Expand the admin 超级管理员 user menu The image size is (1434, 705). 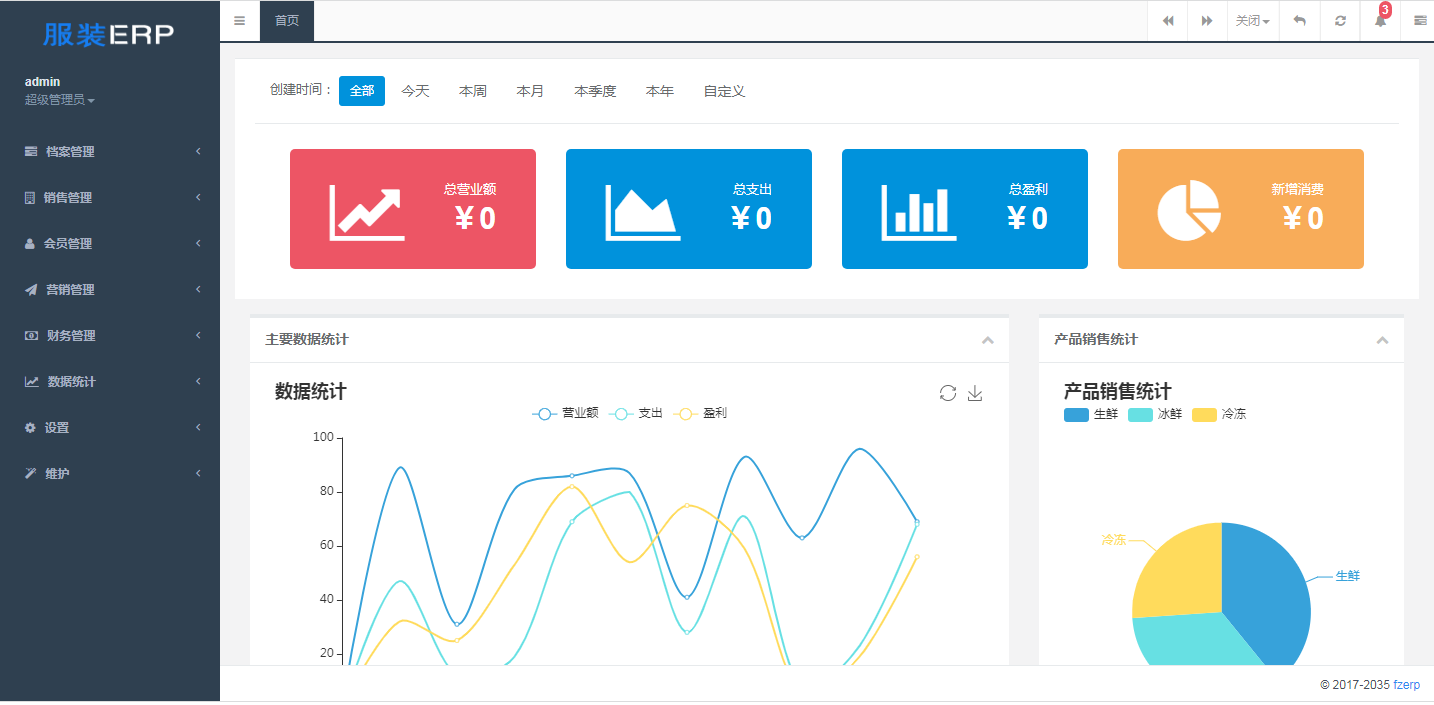[x=60, y=100]
